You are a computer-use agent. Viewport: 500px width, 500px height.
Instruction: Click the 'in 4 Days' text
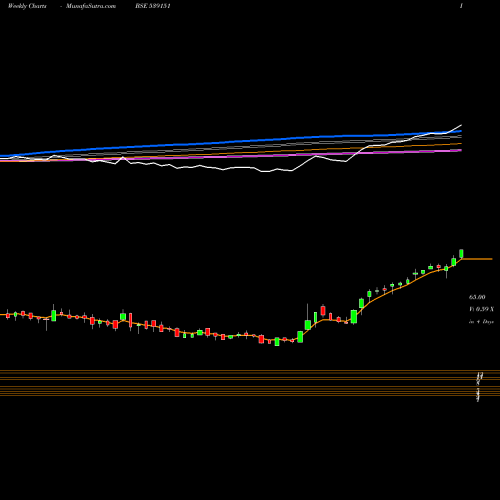[481, 322]
